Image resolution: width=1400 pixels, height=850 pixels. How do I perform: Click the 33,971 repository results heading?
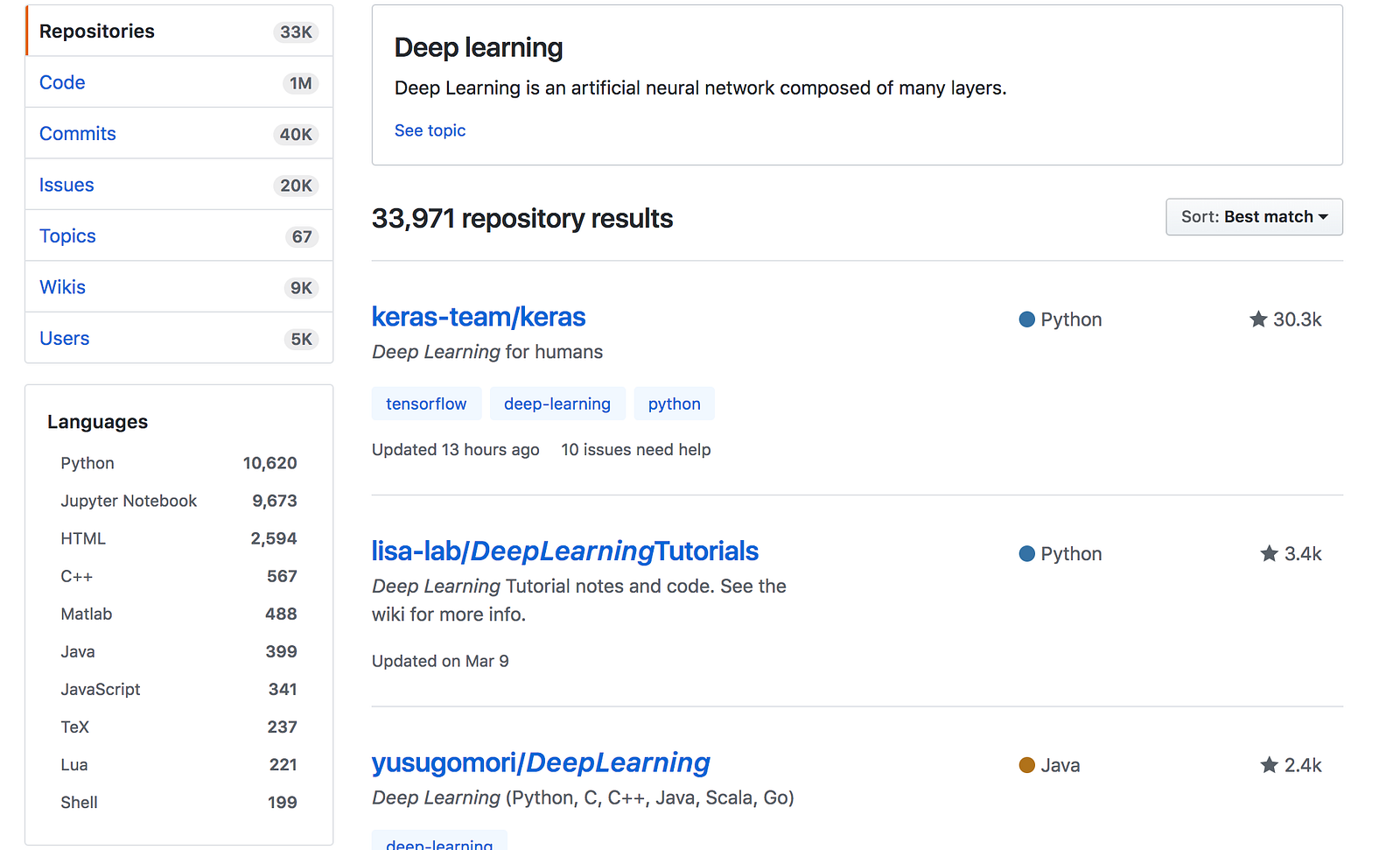pyautogui.click(x=522, y=218)
